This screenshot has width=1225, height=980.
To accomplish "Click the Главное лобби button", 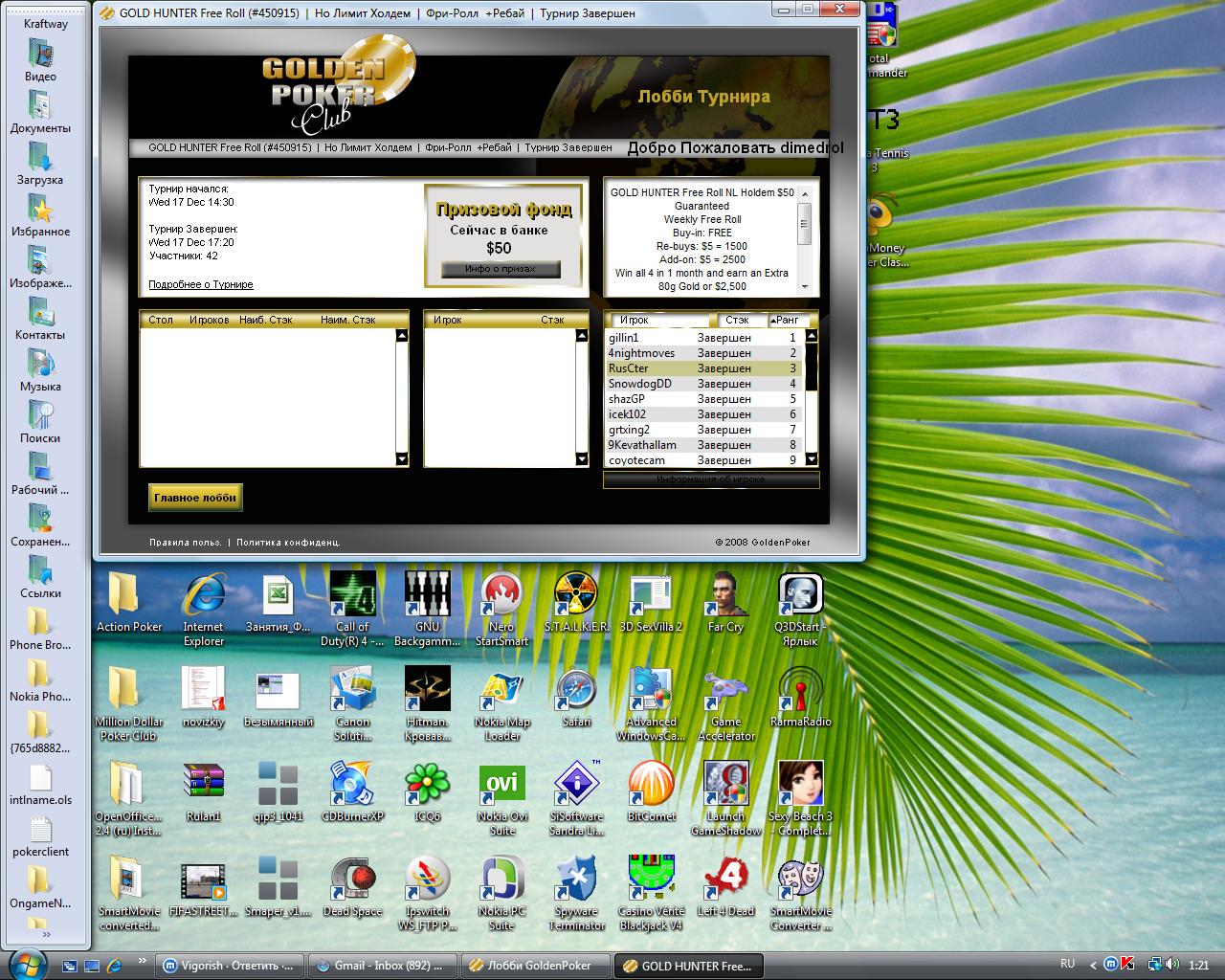I will point(195,498).
